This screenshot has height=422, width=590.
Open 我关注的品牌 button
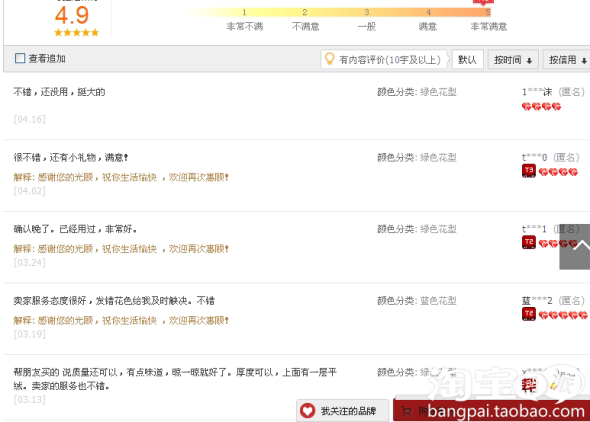tap(342, 410)
